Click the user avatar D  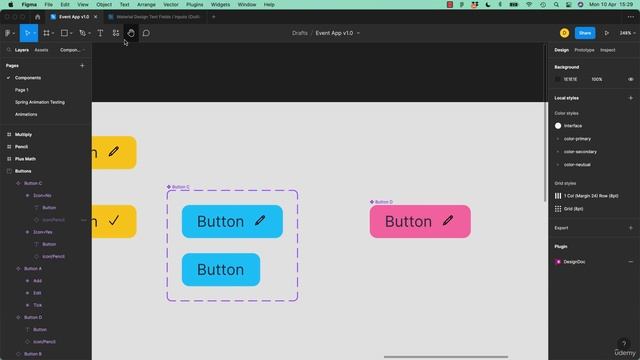click(564, 33)
